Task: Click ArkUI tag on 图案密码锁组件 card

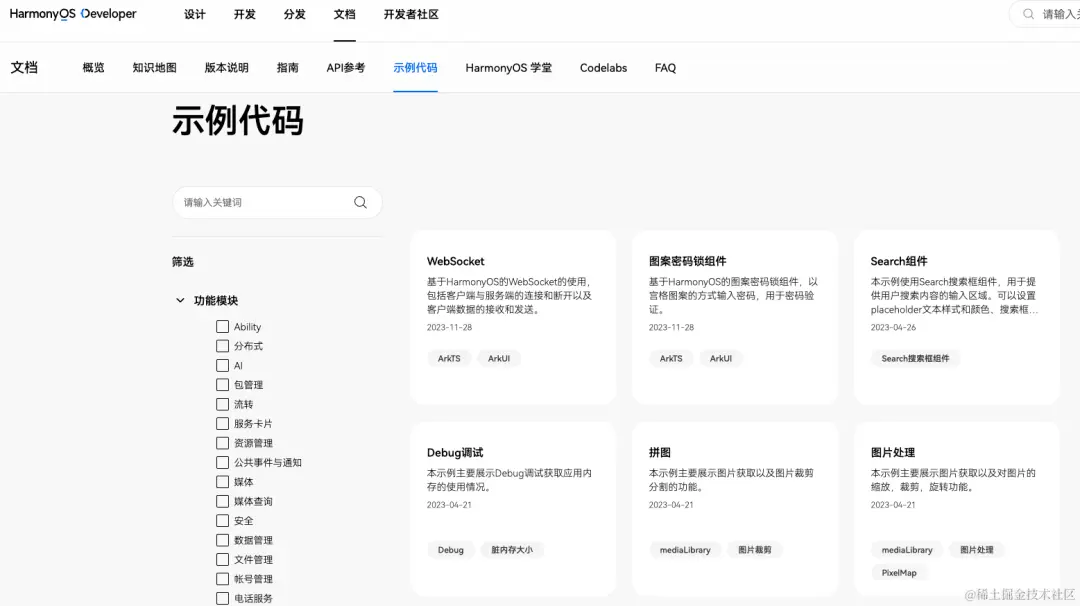Action: click(720, 359)
